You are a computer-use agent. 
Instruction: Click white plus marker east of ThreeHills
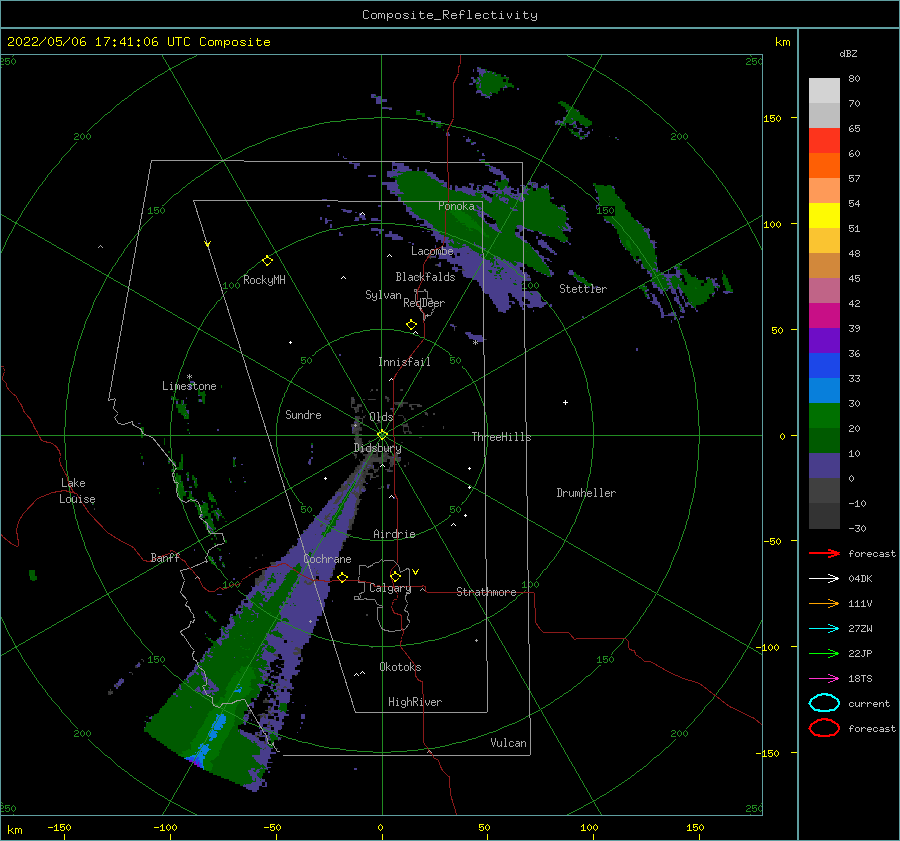[x=565, y=402]
